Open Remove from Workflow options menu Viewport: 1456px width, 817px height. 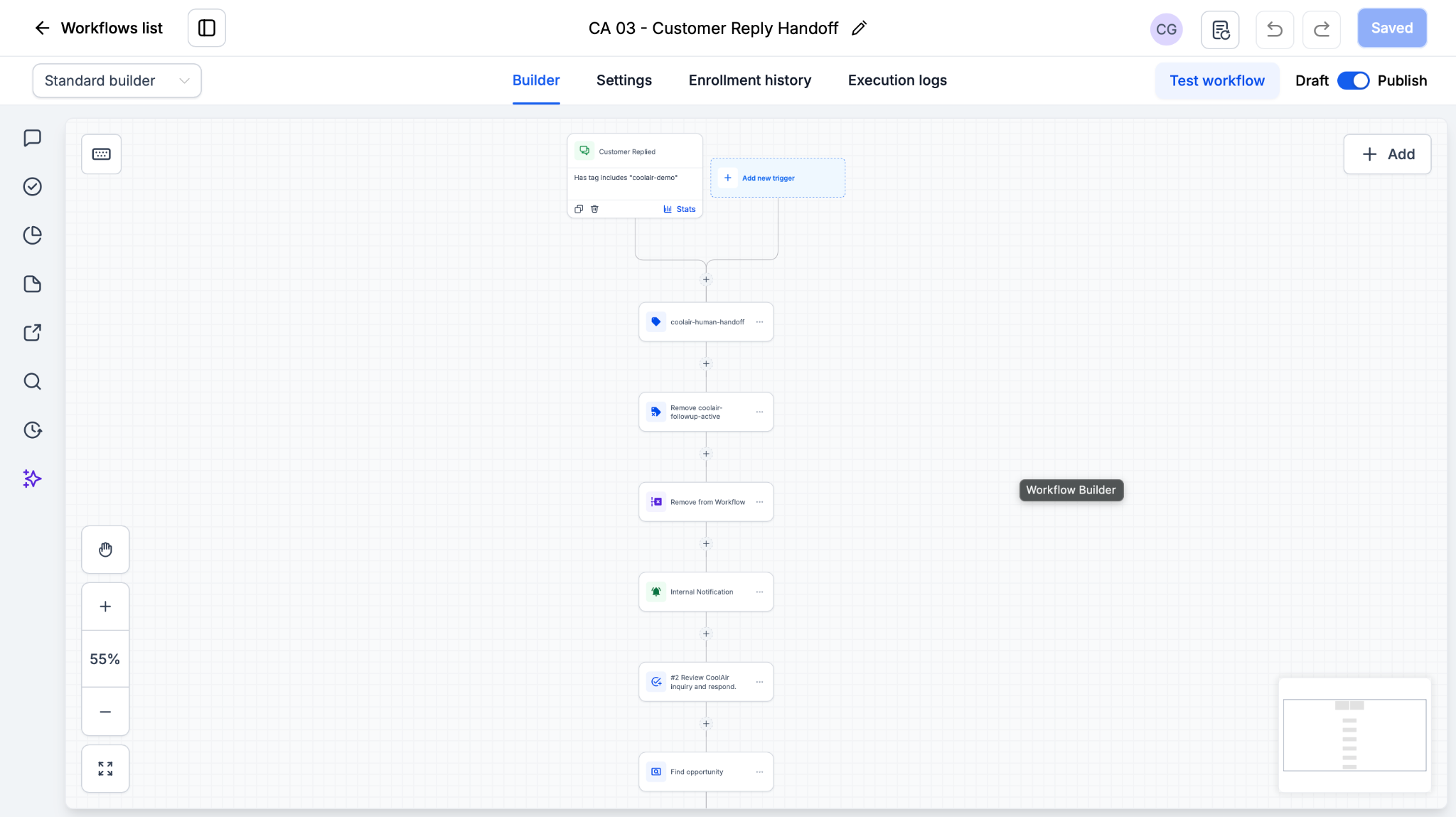pos(760,502)
